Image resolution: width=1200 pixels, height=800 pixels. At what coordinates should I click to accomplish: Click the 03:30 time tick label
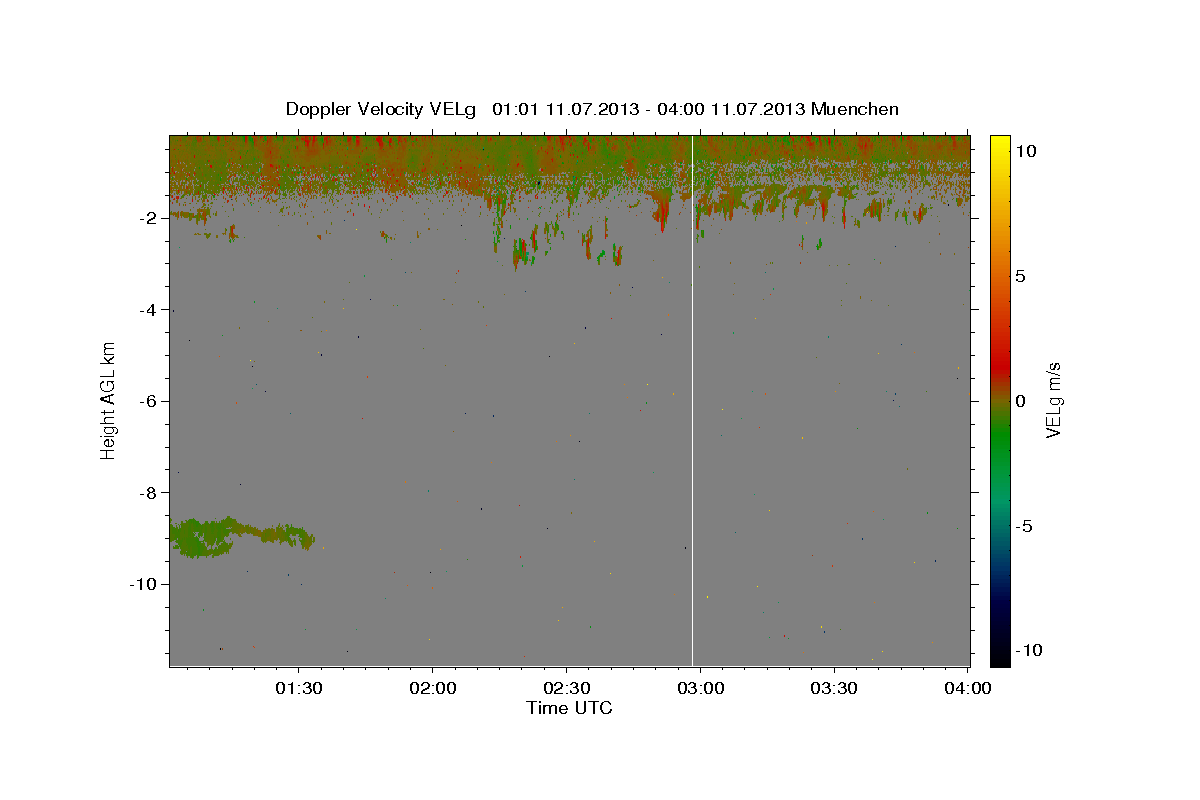point(833,688)
